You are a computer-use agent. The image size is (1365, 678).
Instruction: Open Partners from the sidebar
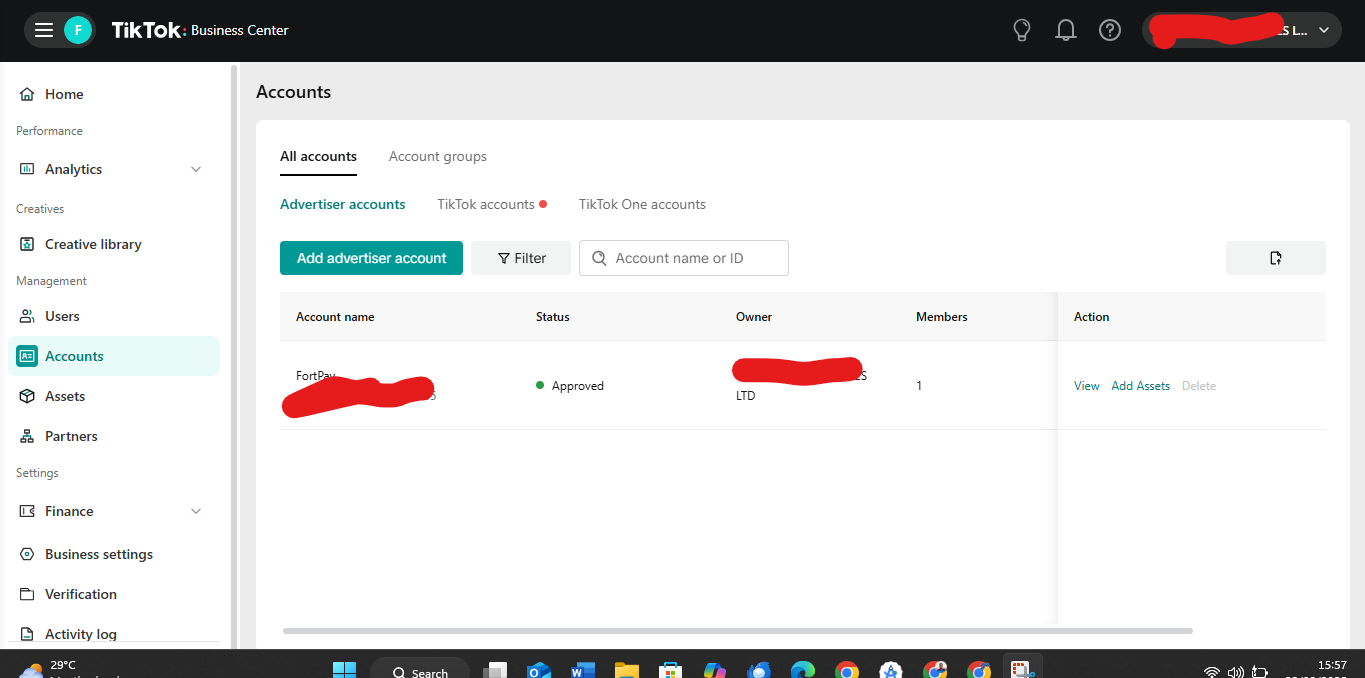coord(71,436)
